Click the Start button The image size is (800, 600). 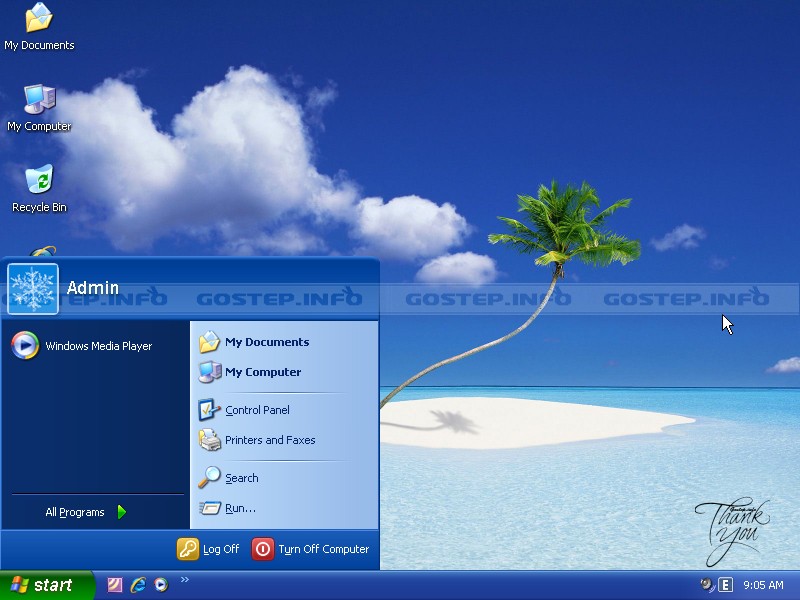pyautogui.click(x=45, y=585)
